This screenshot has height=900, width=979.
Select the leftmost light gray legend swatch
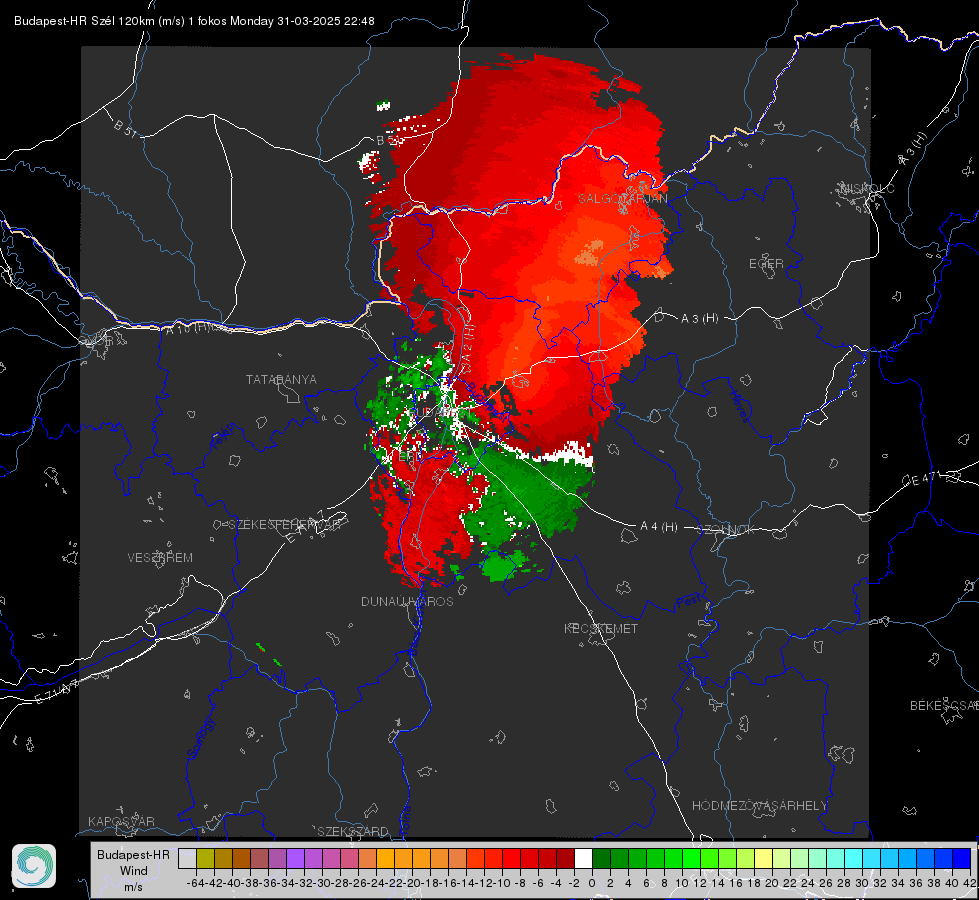(187, 858)
